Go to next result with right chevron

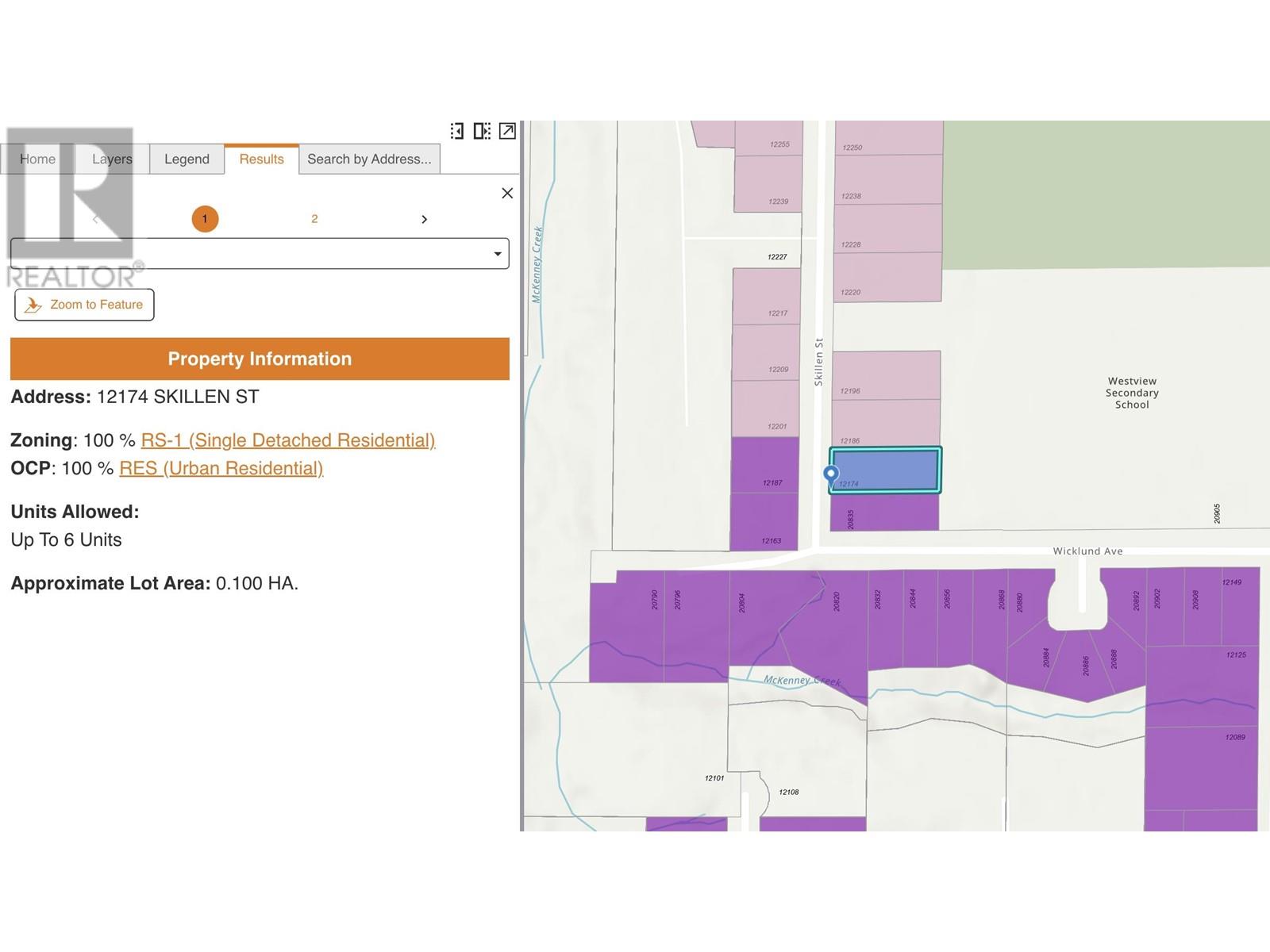[x=424, y=219]
